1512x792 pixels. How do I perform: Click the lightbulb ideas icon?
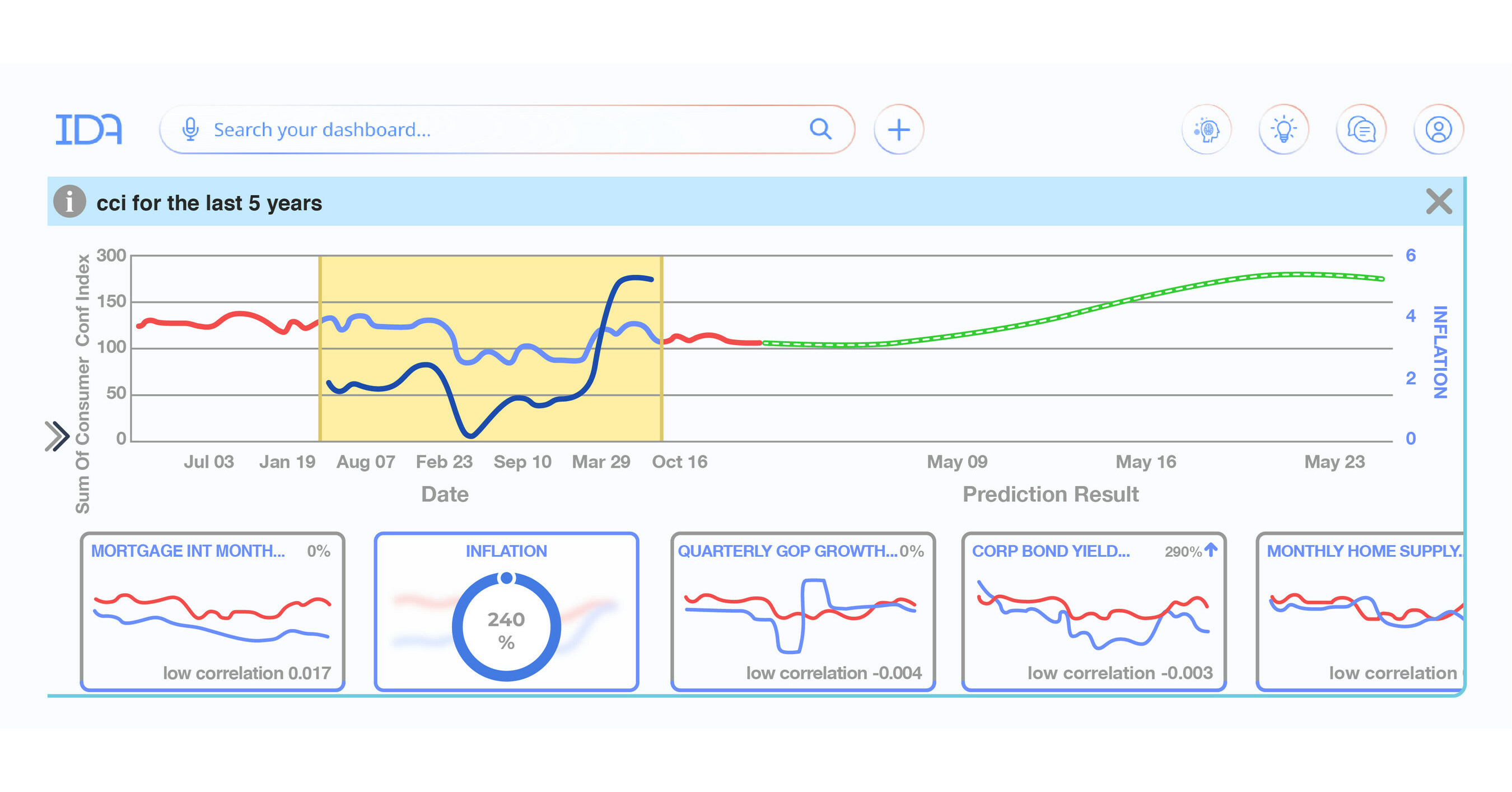1284,129
